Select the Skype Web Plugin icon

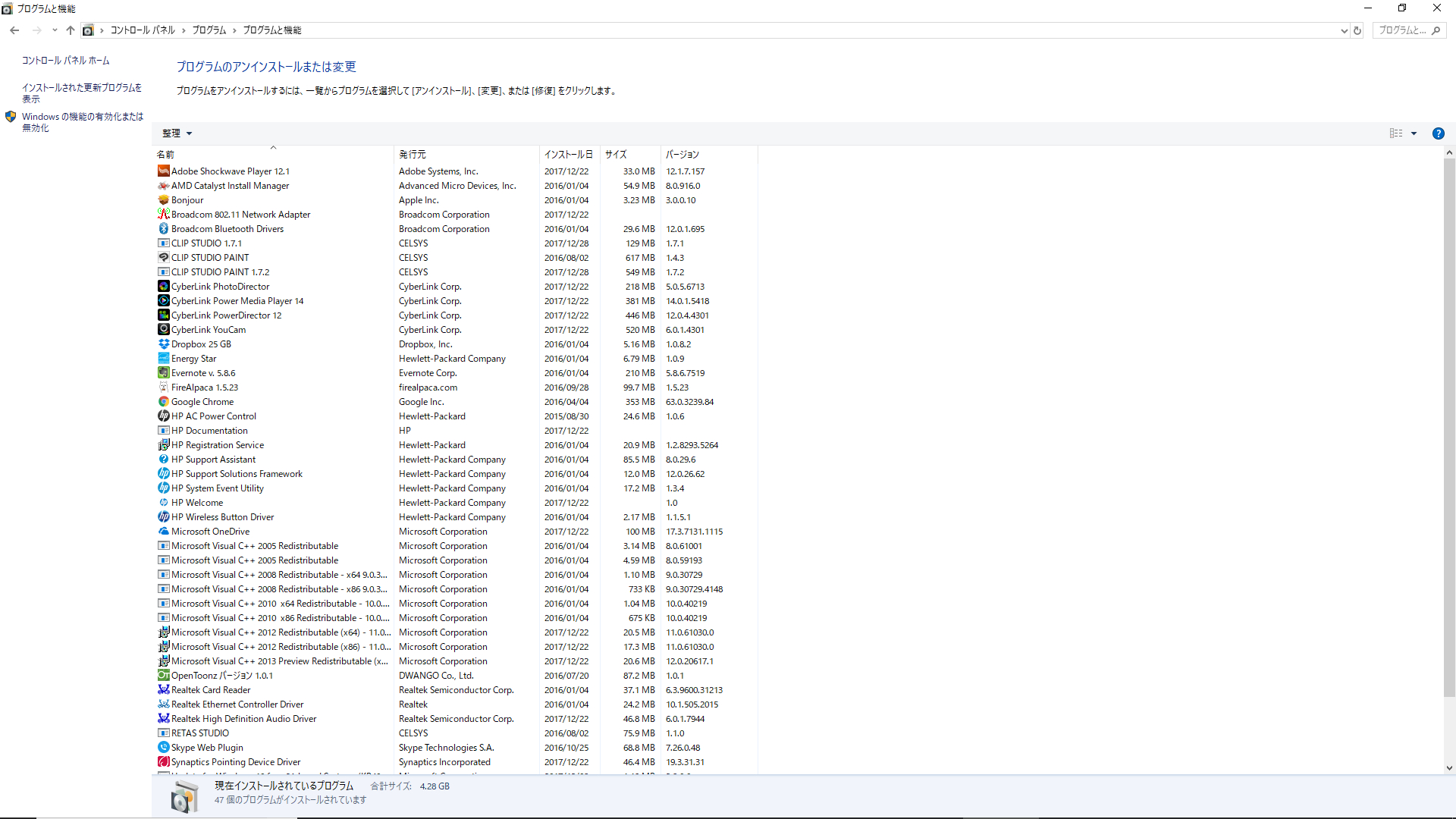(163, 748)
